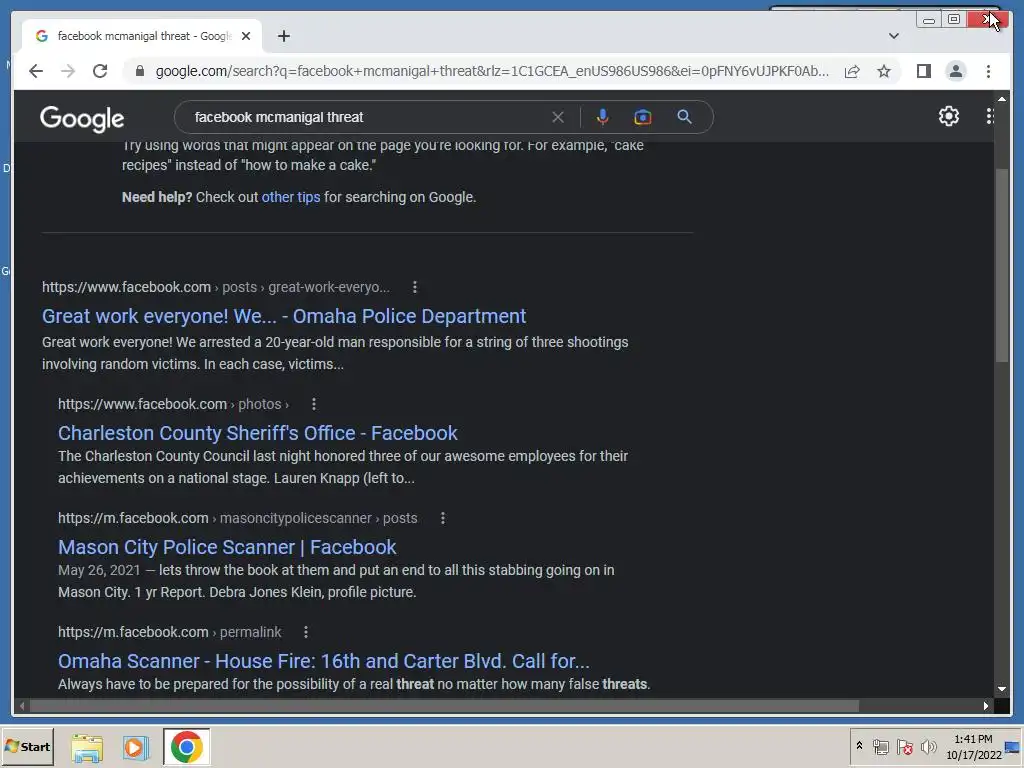Click the scroll up arrow
Screen dimensions: 1024x768
point(1002,99)
